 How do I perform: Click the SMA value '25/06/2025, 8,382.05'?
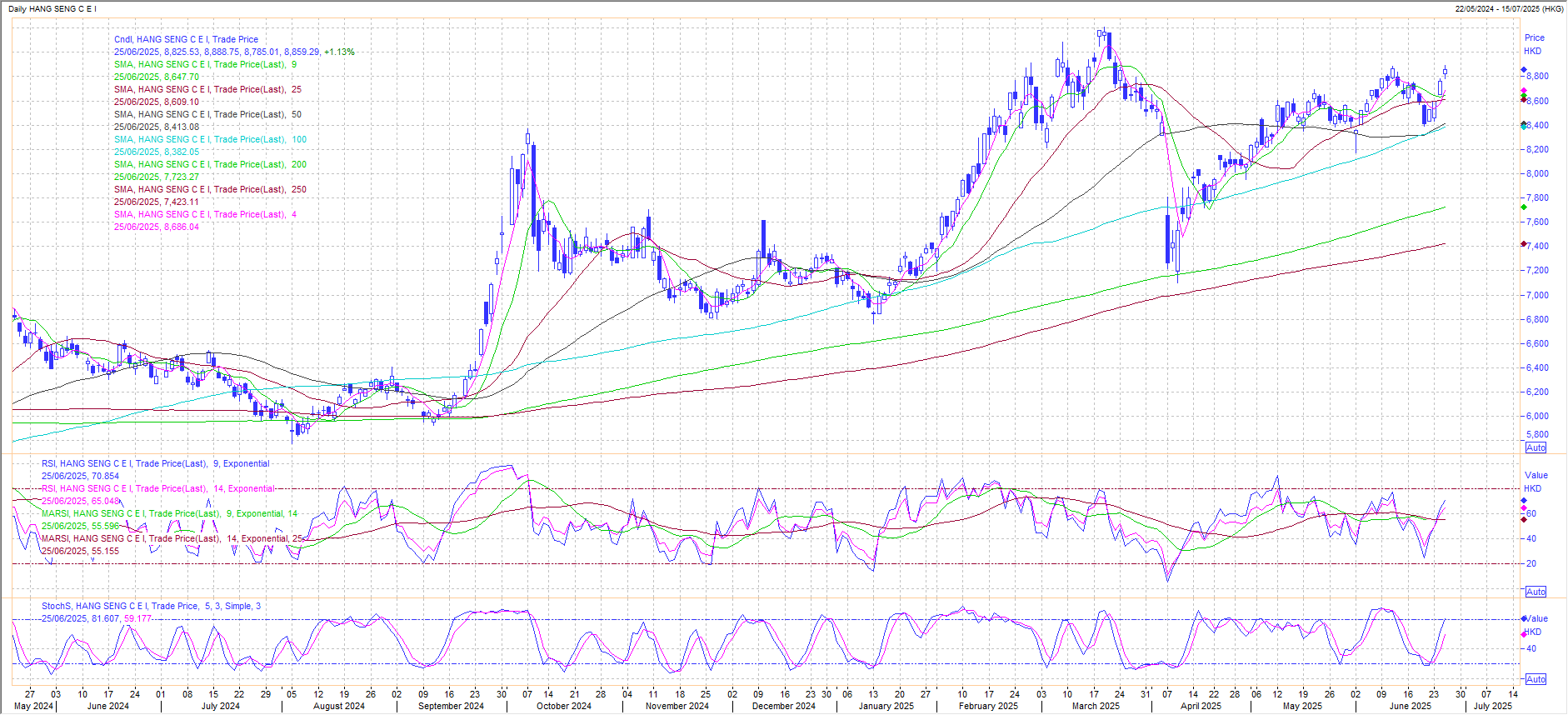point(157,152)
